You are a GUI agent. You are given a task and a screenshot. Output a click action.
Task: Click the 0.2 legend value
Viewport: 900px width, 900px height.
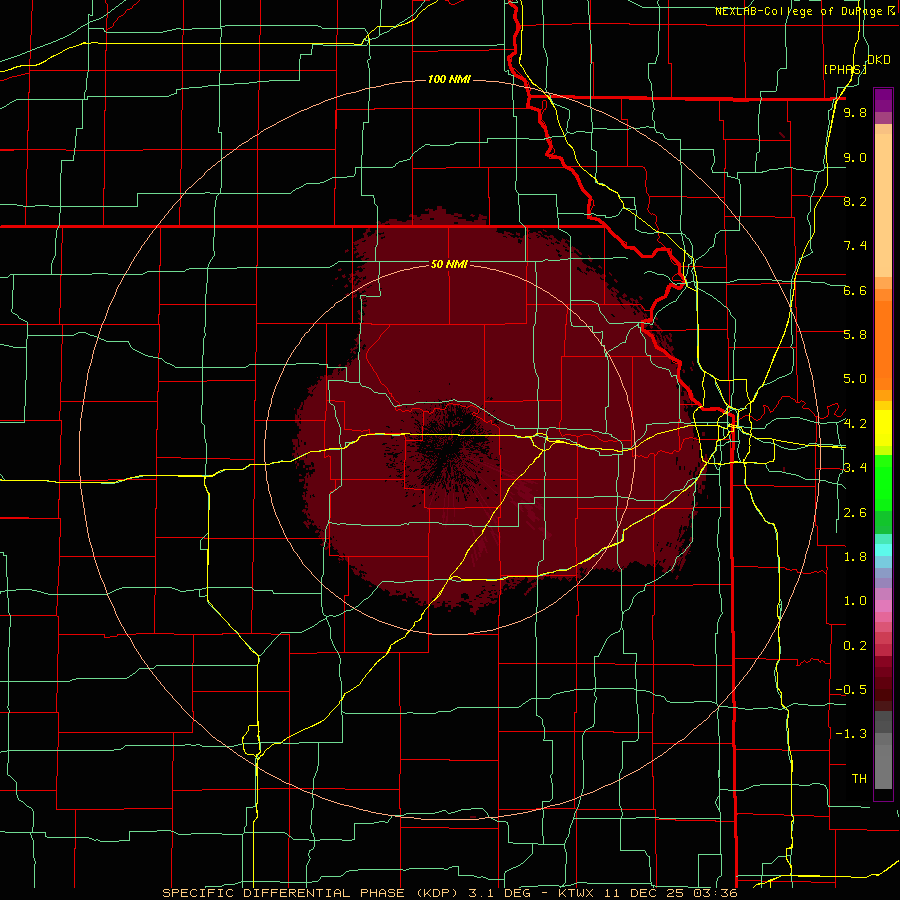click(x=855, y=646)
